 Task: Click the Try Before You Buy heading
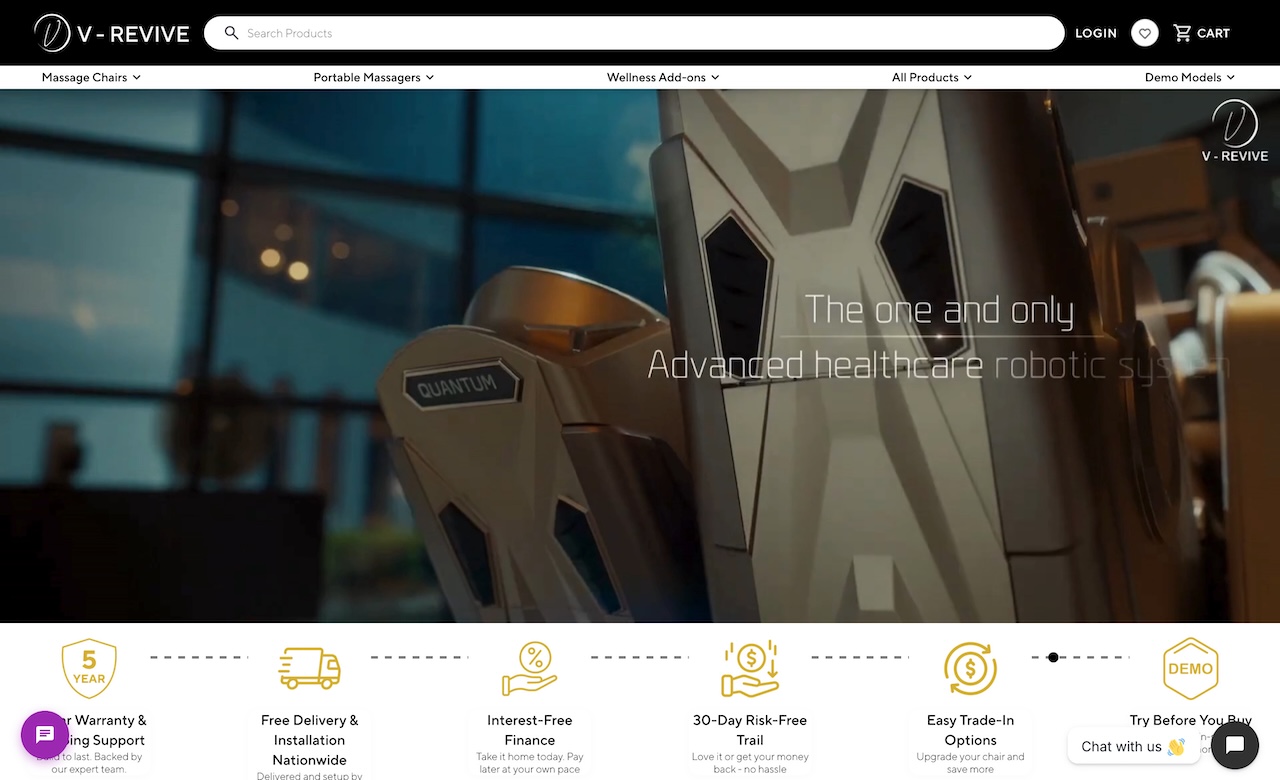(x=1191, y=720)
